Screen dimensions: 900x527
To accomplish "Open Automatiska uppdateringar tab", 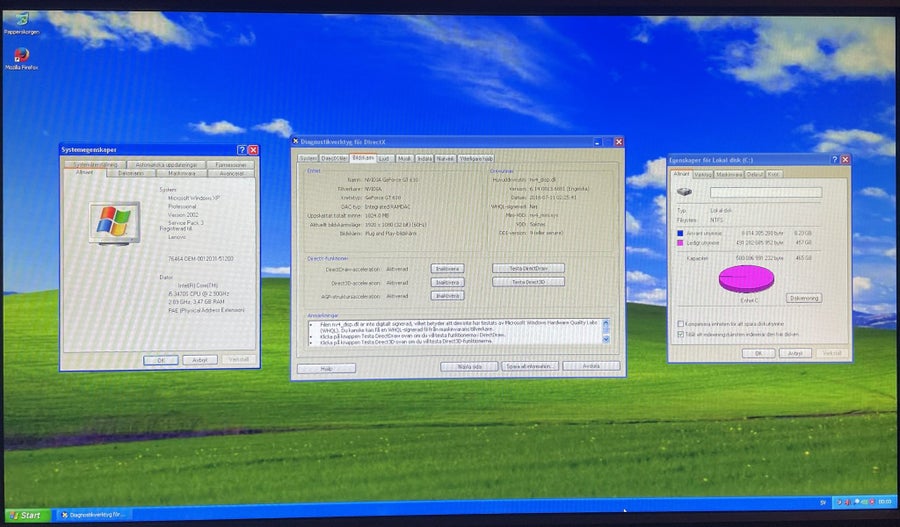I will [x=166, y=165].
